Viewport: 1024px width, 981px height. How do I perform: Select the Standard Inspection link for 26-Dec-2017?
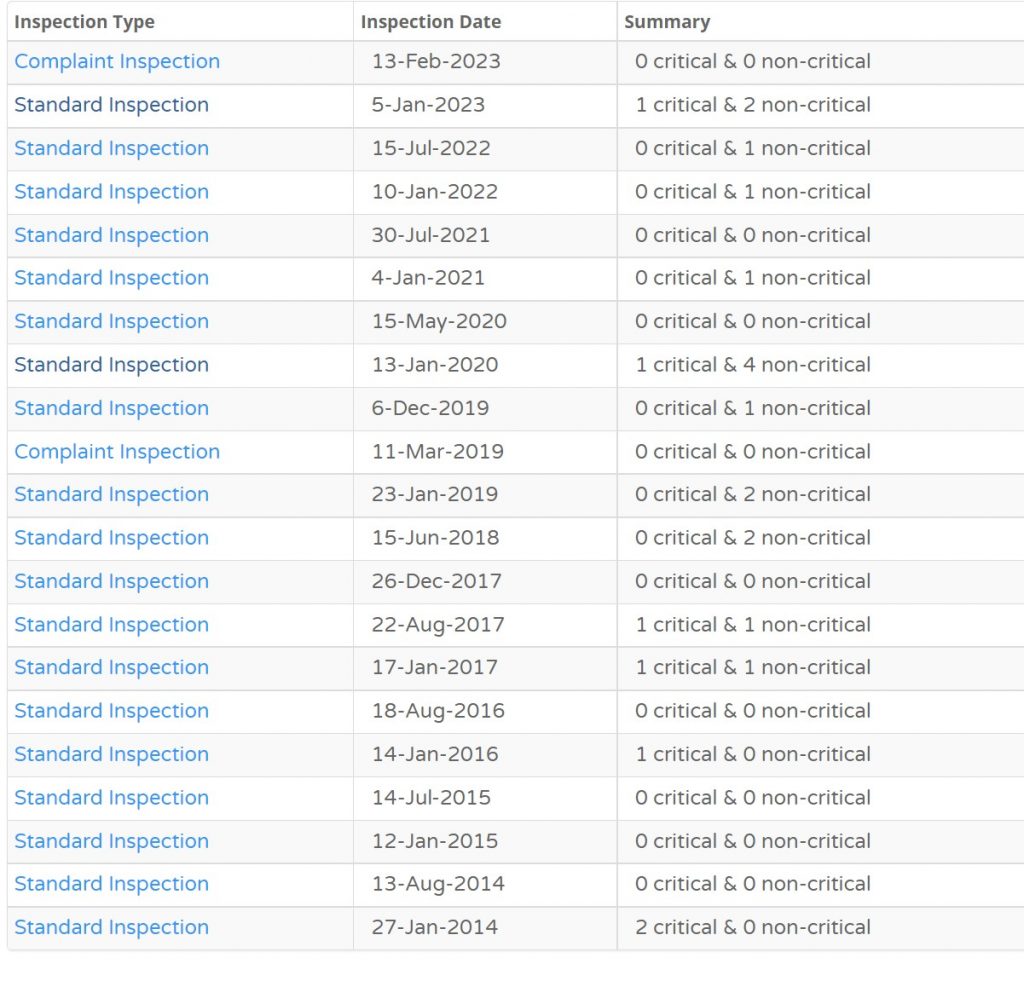coord(112,581)
